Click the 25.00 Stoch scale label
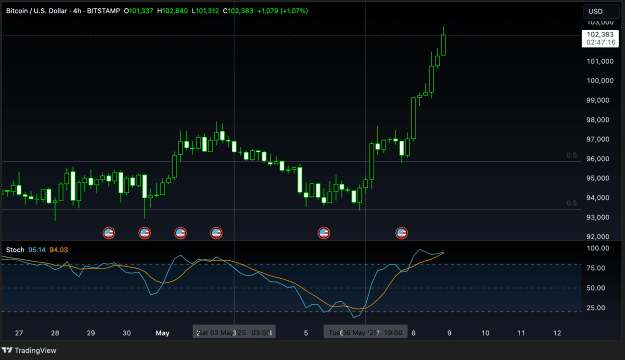The width and height of the screenshot is (625, 360). coord(596,308)
